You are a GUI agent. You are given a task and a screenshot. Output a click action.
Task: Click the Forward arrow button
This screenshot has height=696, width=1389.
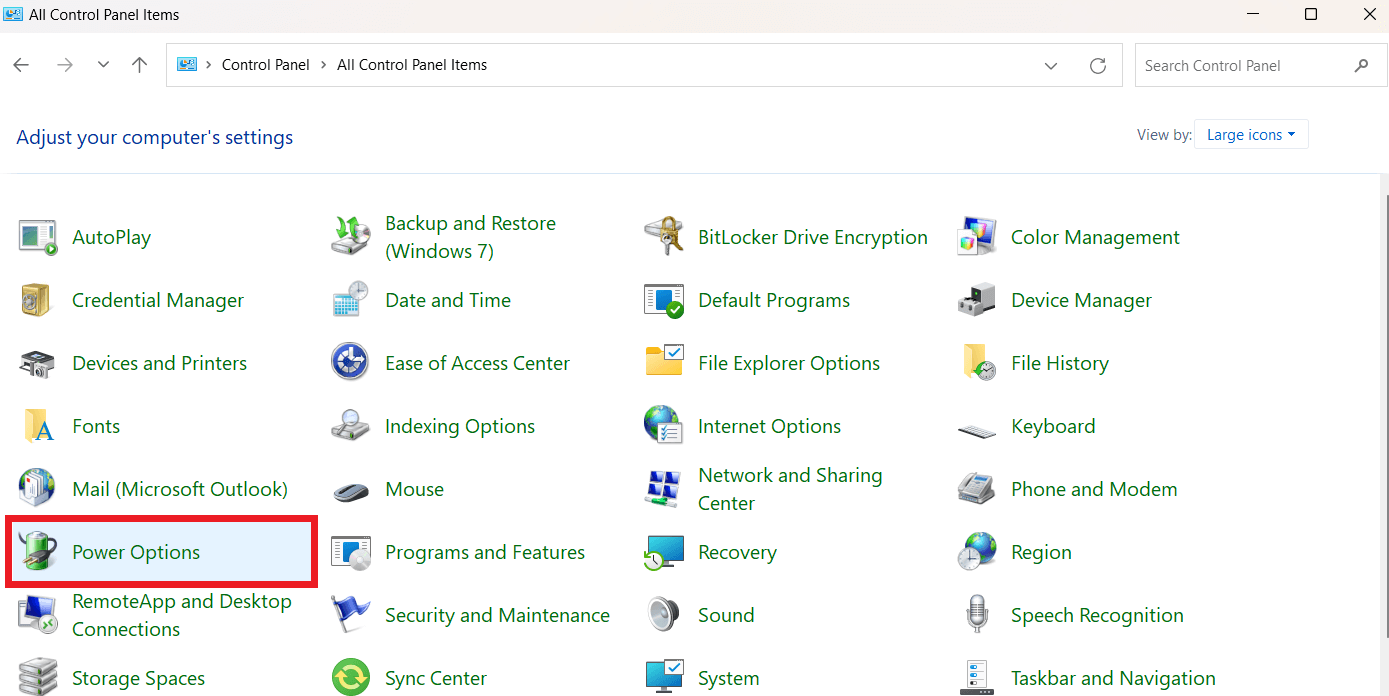click(x=65, y=65)
